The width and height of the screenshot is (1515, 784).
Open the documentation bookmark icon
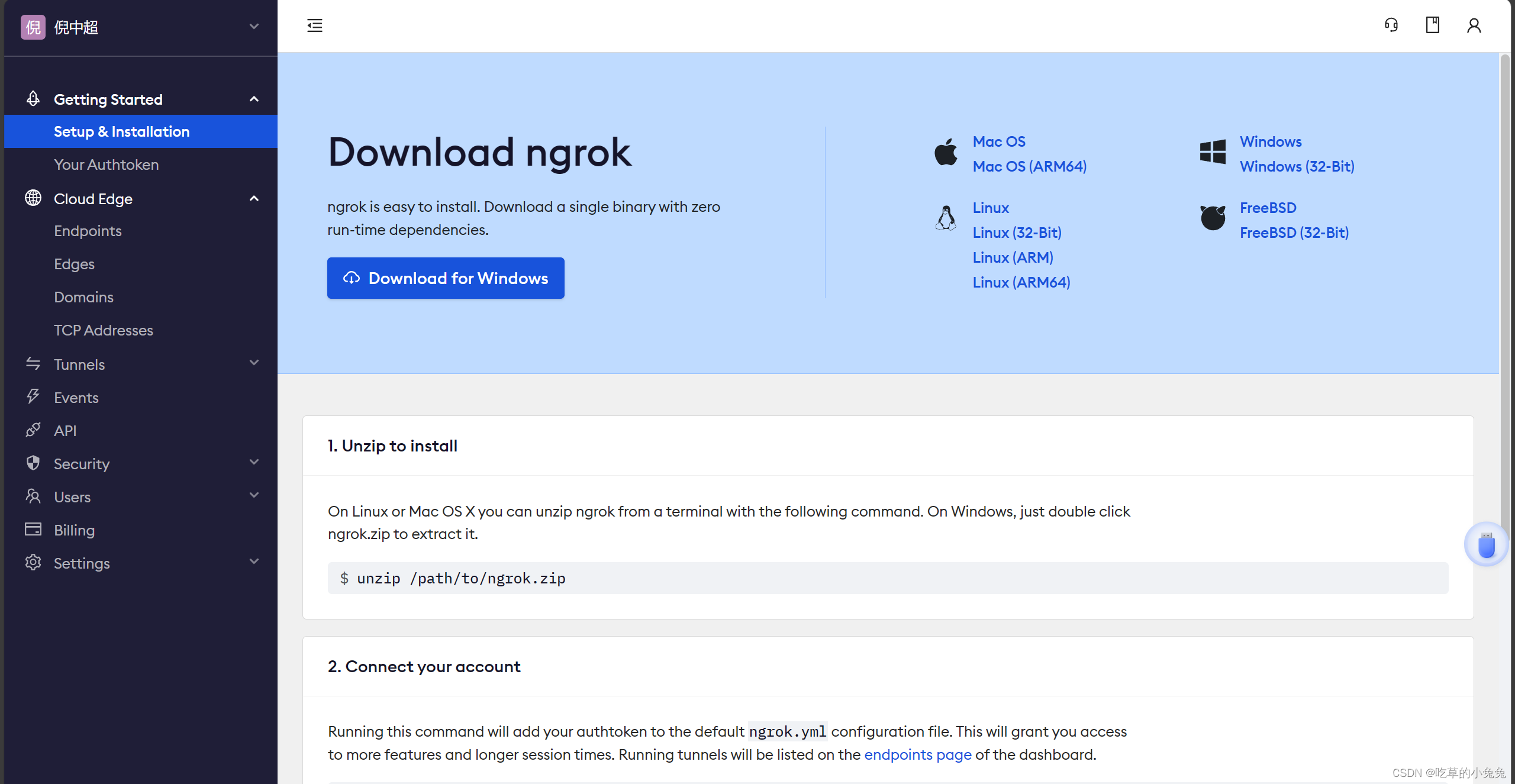click(x=1432, y=25)
